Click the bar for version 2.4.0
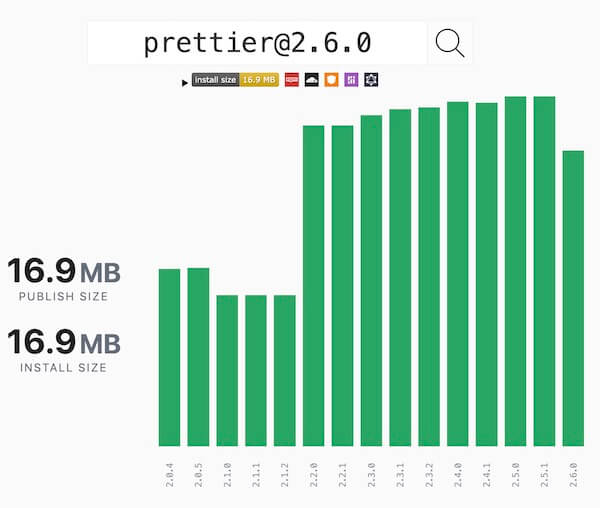The width and height of the screenshot is (600, 508). [x=458, y=273]
